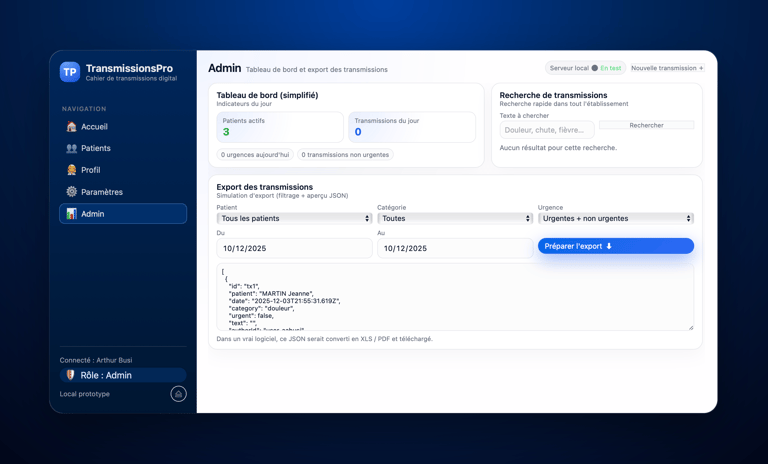Click the JSON textarea resize handle
768x464 pixels.
(691, 327)
